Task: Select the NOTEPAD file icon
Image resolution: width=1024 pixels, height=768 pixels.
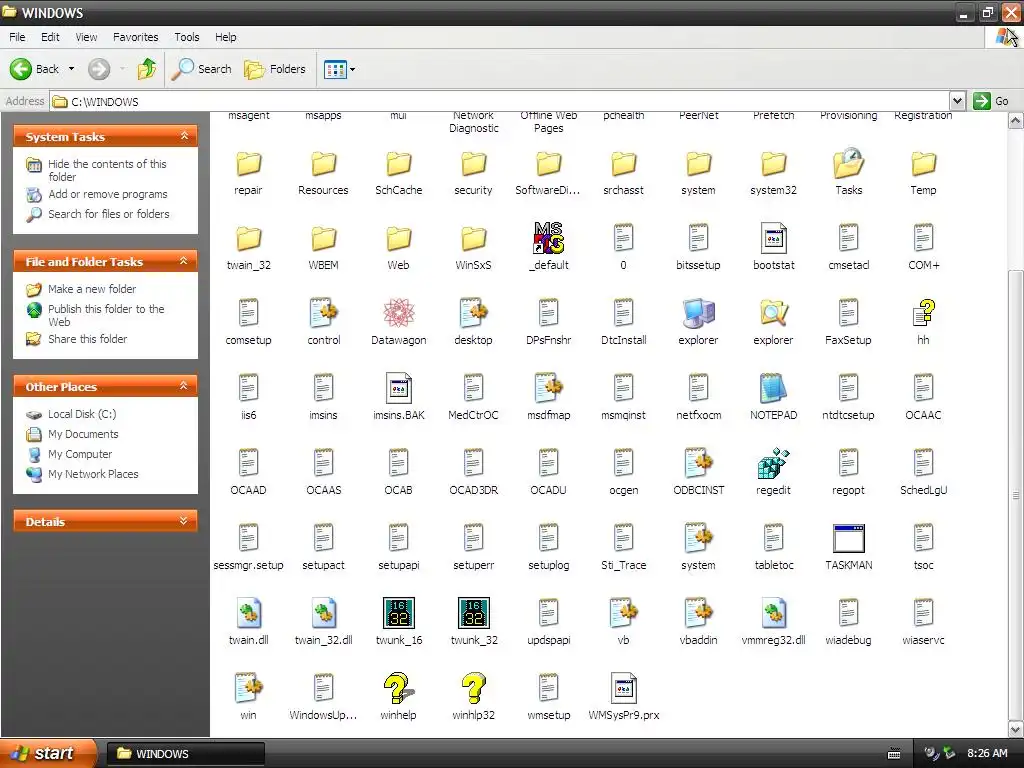Action: (x=773, y=388)
